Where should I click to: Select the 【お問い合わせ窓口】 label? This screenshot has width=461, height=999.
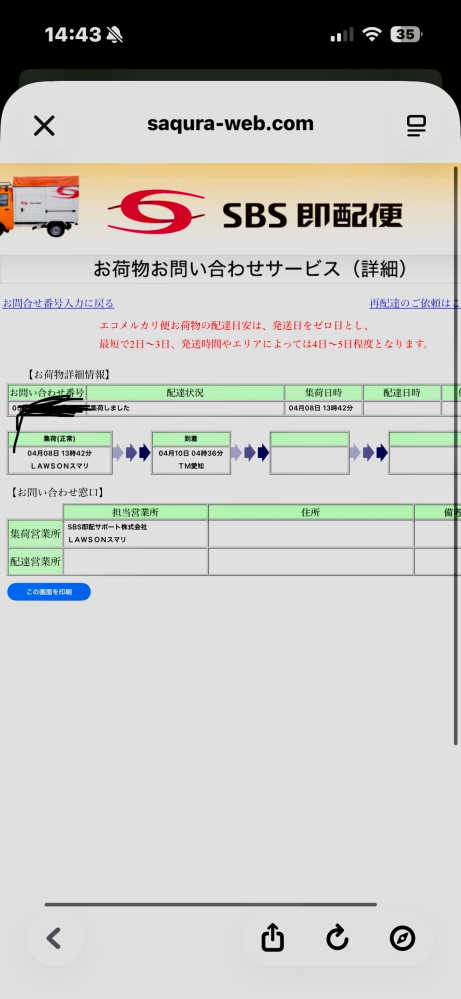tap(57, 492)
